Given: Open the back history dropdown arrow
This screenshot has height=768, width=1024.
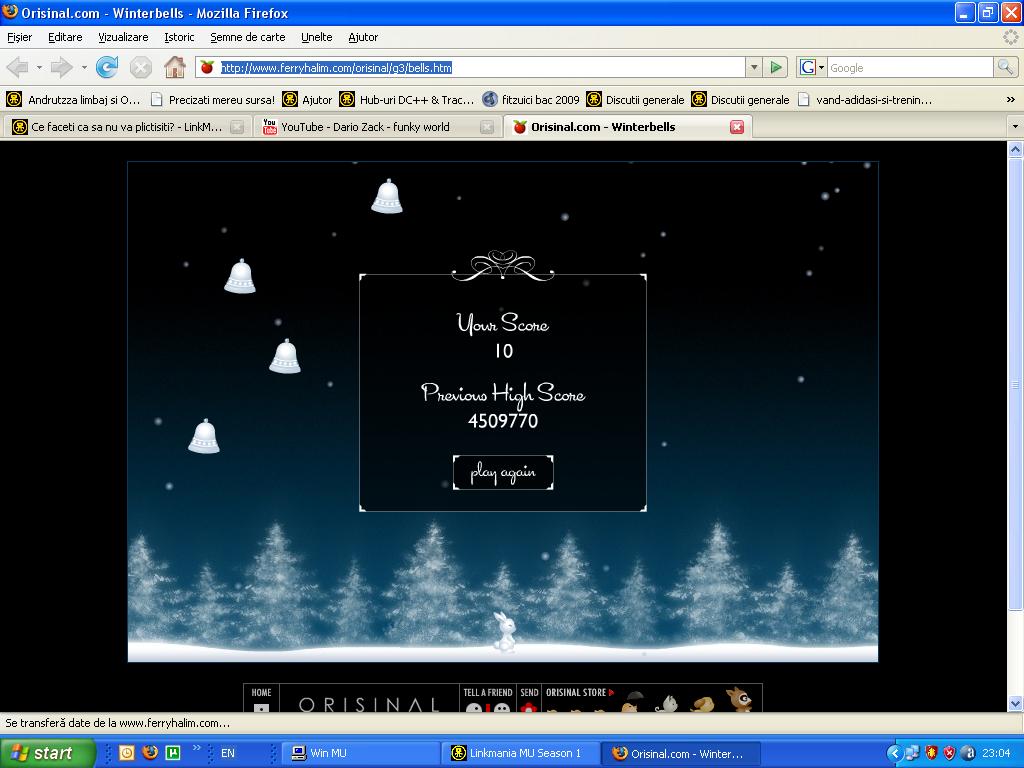Looking at the screenshot, I should click(39, 67).
